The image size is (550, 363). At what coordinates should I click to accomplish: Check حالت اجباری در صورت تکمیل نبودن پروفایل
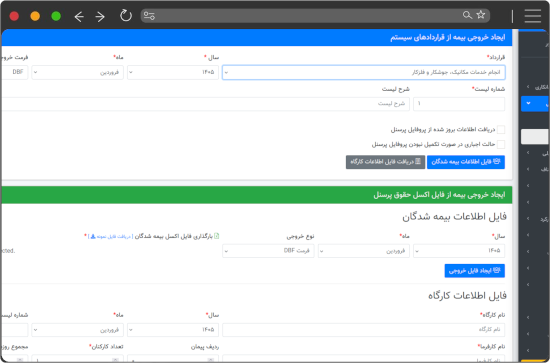(x=501, y=144)
